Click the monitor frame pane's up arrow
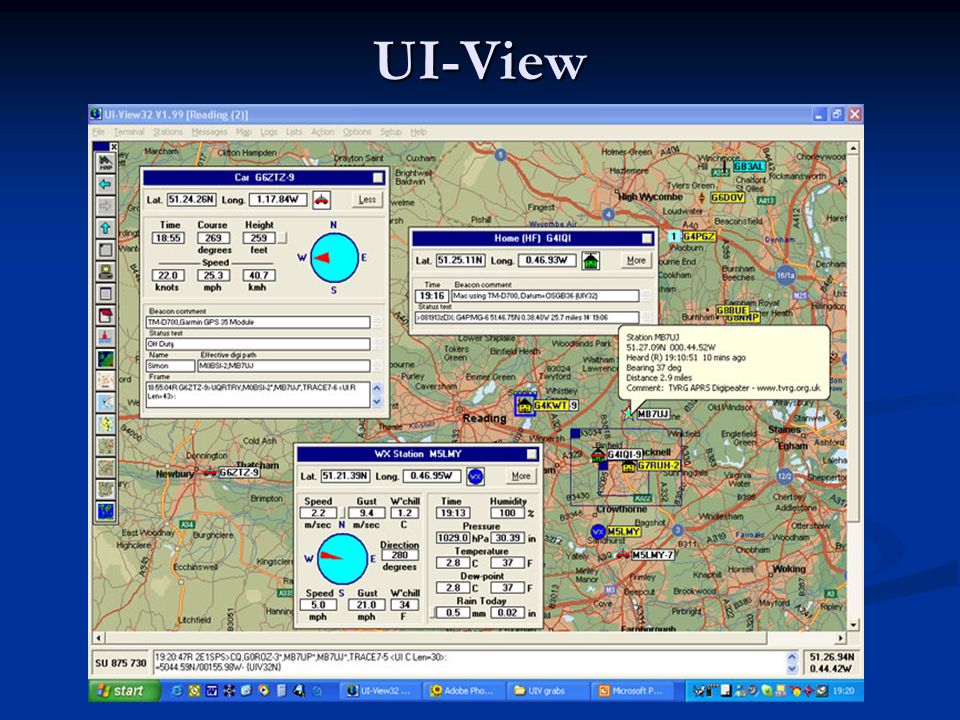Image resolution: width=960 pixels, height=720 pixels. [792, 657]
